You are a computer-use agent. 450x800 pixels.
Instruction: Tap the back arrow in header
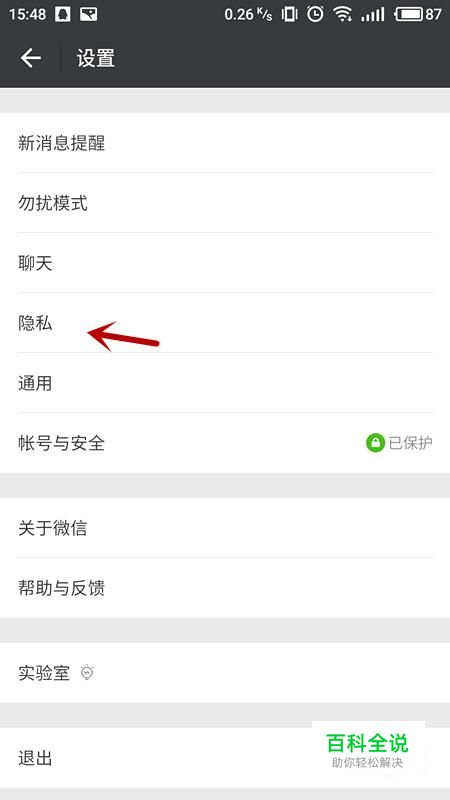[x=31, y=58]
